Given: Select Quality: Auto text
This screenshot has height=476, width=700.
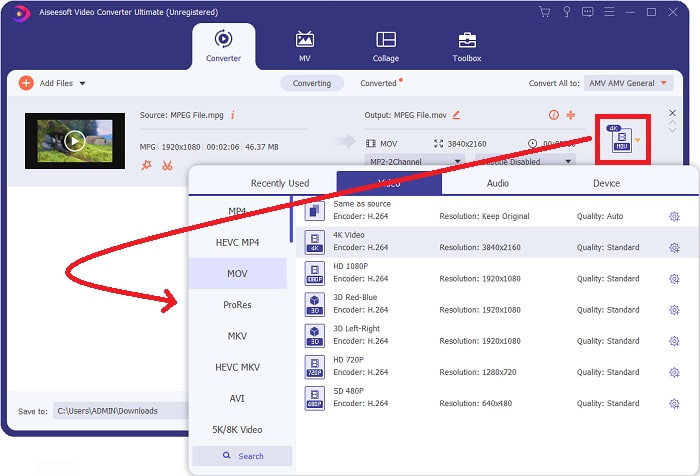Looking at the screenshot, I should [600, 216].
